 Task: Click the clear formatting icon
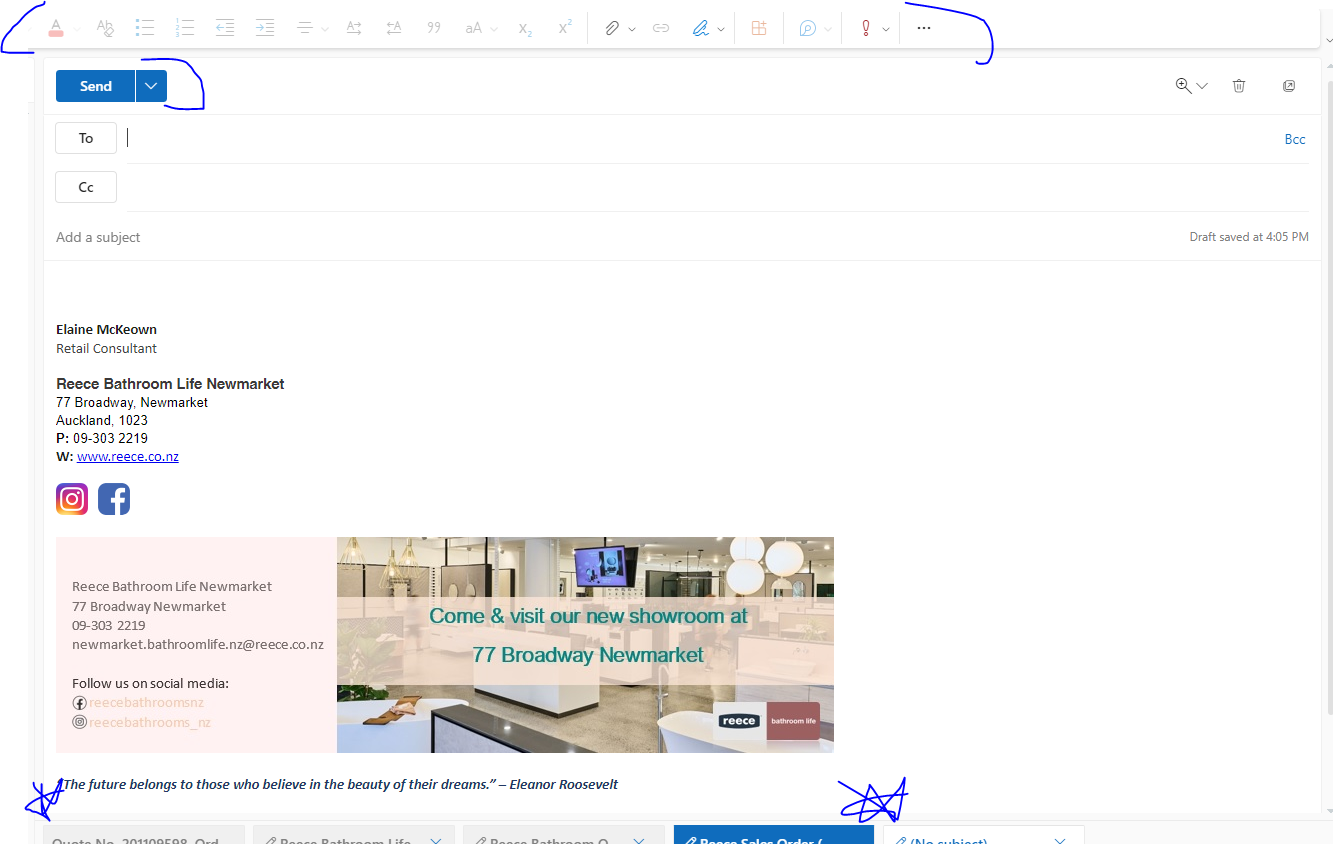tap(105, 28)
